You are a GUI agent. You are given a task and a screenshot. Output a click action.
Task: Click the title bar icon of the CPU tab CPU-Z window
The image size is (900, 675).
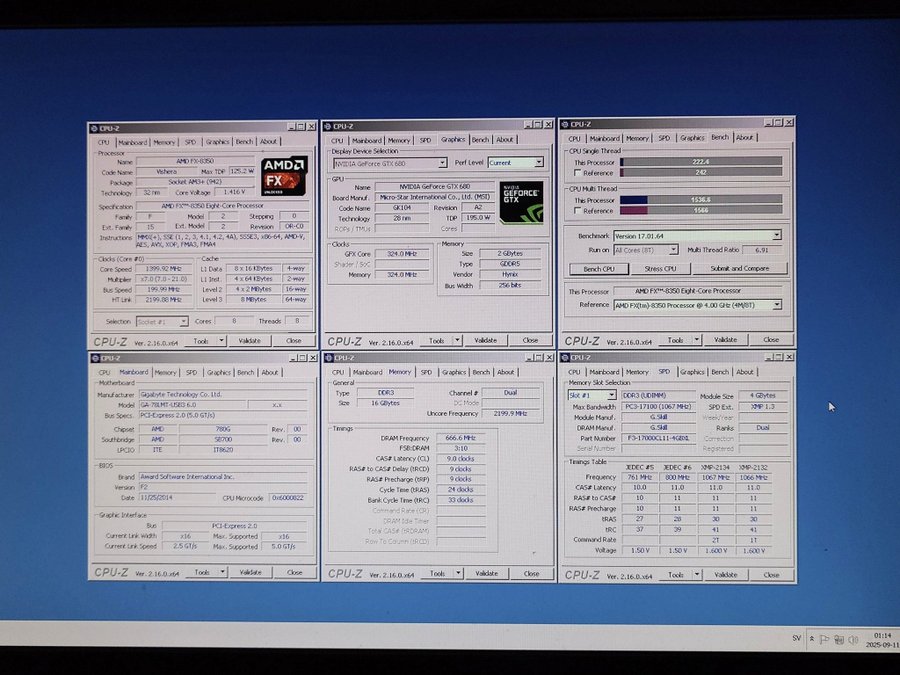(x=94, y=128)
